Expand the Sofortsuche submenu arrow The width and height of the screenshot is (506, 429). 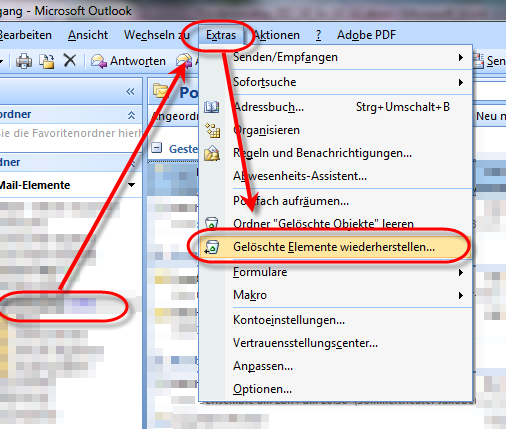(x=461, y=82)
